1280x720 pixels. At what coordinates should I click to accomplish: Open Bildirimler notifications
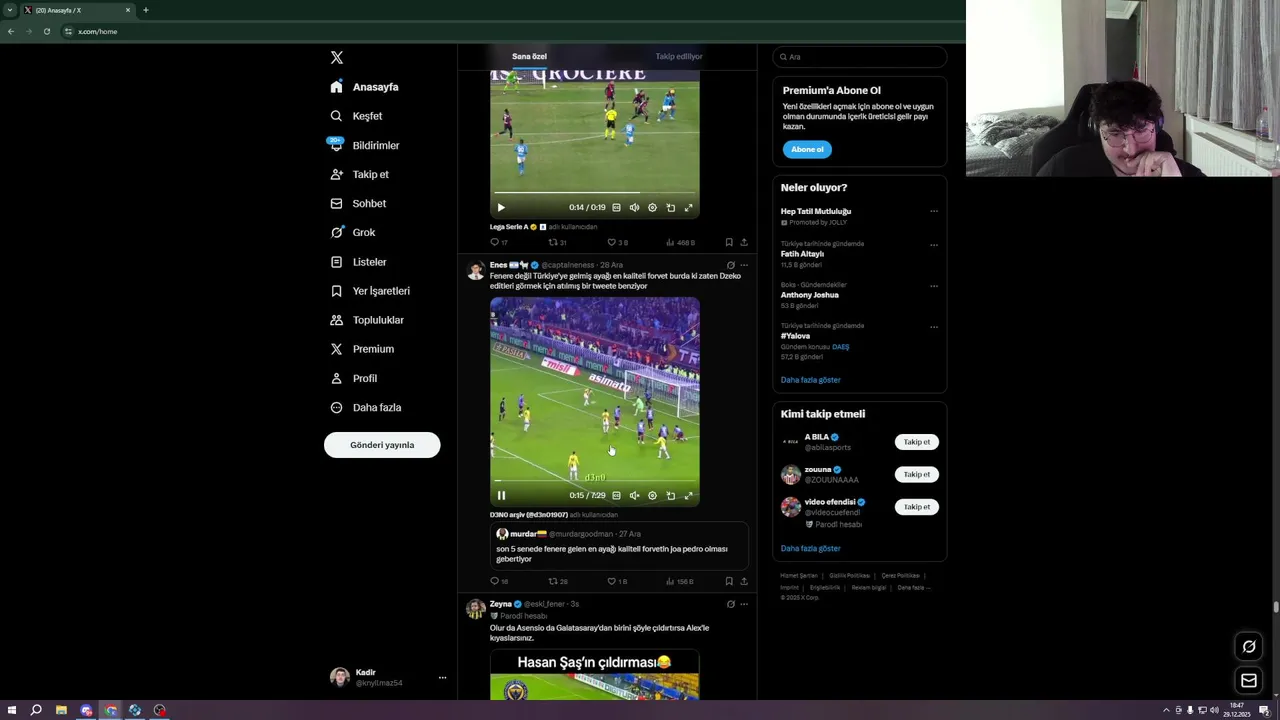point(365,145)
